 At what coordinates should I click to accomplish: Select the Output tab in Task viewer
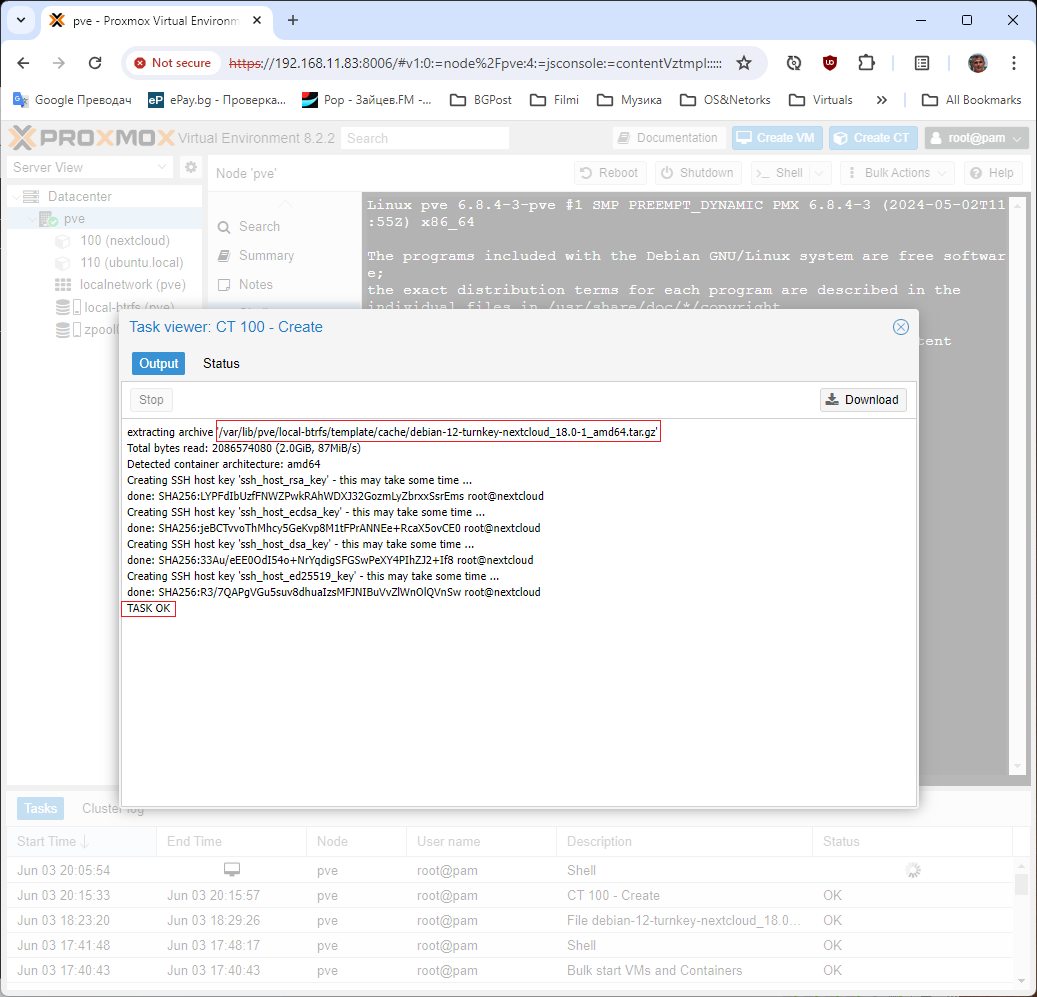pos(159,364)
